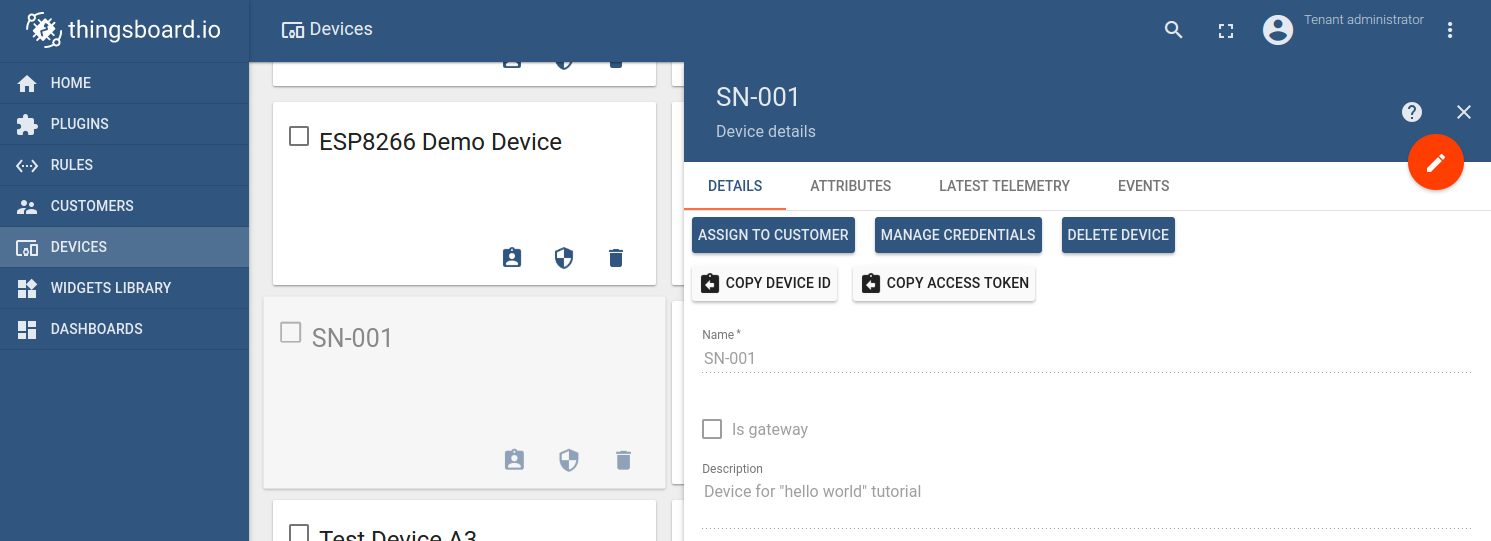Open Dashboards from the sidebar
The height and width of the screenshot is (541, 1491).
[x=96, y=329]
